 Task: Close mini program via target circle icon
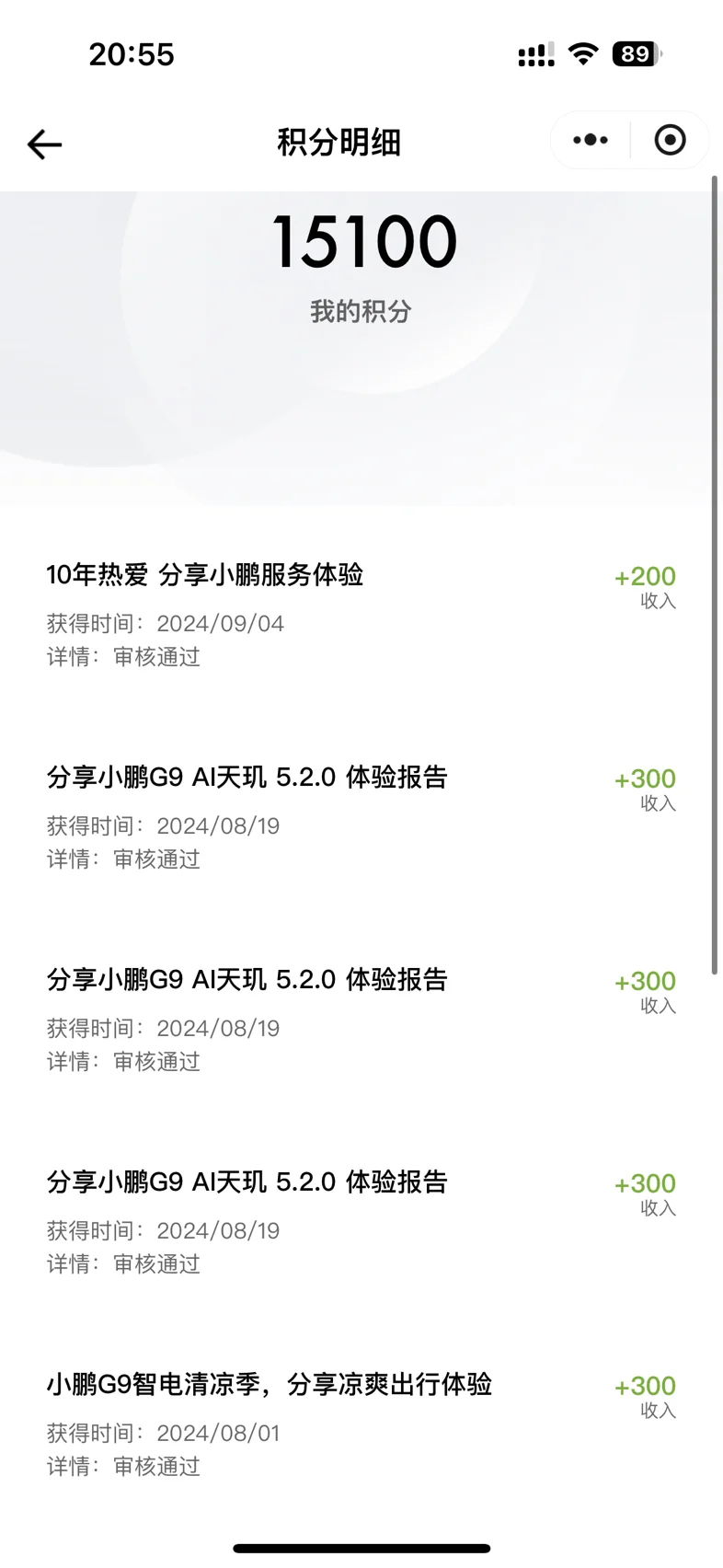pyautogui.click(x=670, y=140)
